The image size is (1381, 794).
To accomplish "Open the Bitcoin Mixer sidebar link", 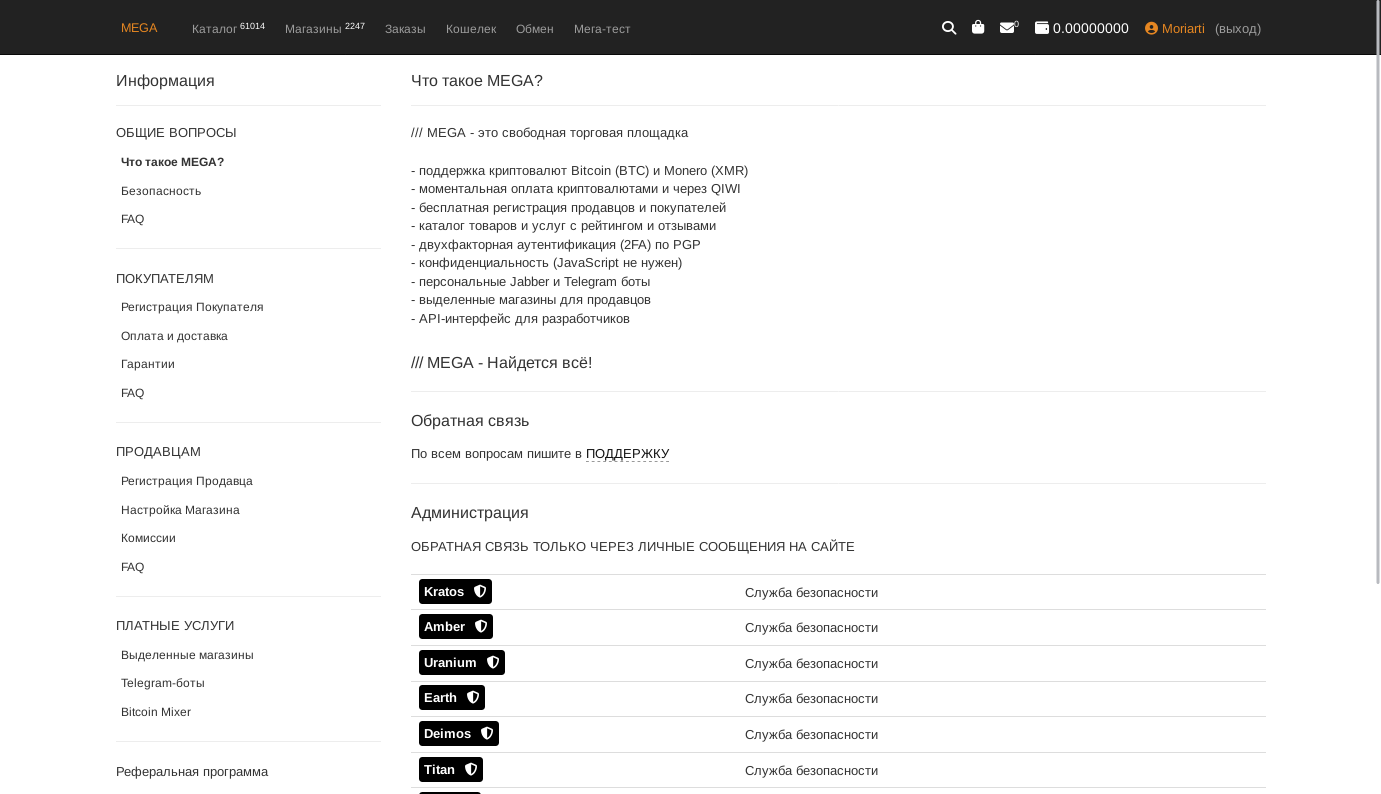I will [x=156, y=712].
